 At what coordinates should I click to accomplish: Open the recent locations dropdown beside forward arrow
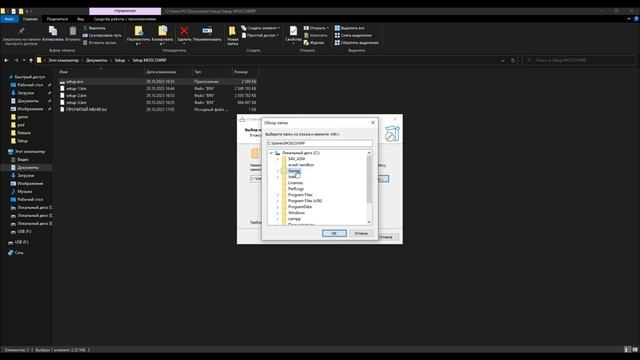click(24, 60)
